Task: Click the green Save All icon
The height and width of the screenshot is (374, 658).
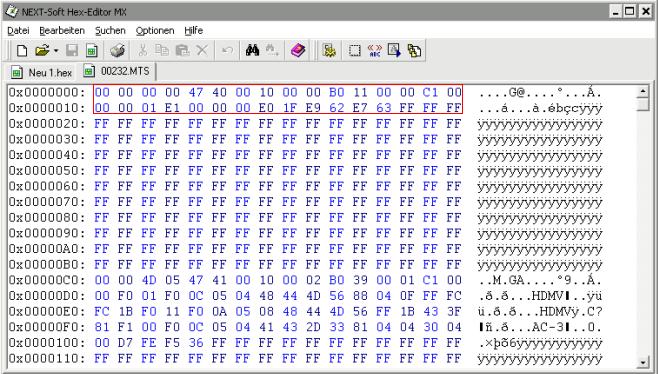Action: 92,51
